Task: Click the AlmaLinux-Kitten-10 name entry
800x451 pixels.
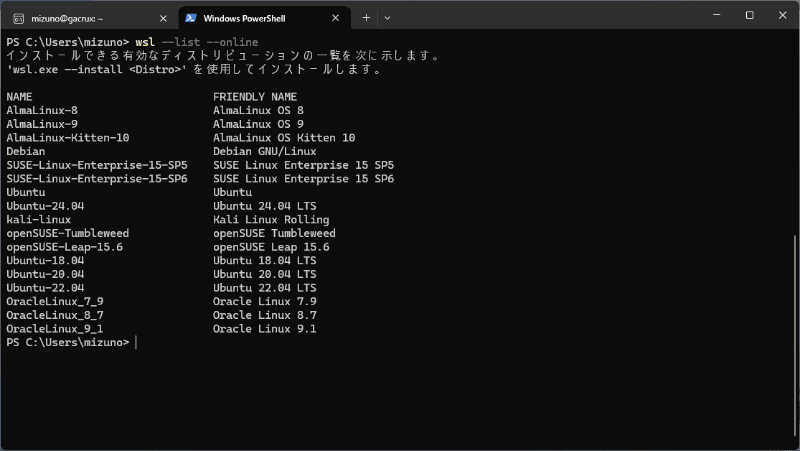Action: coord(68,138)
